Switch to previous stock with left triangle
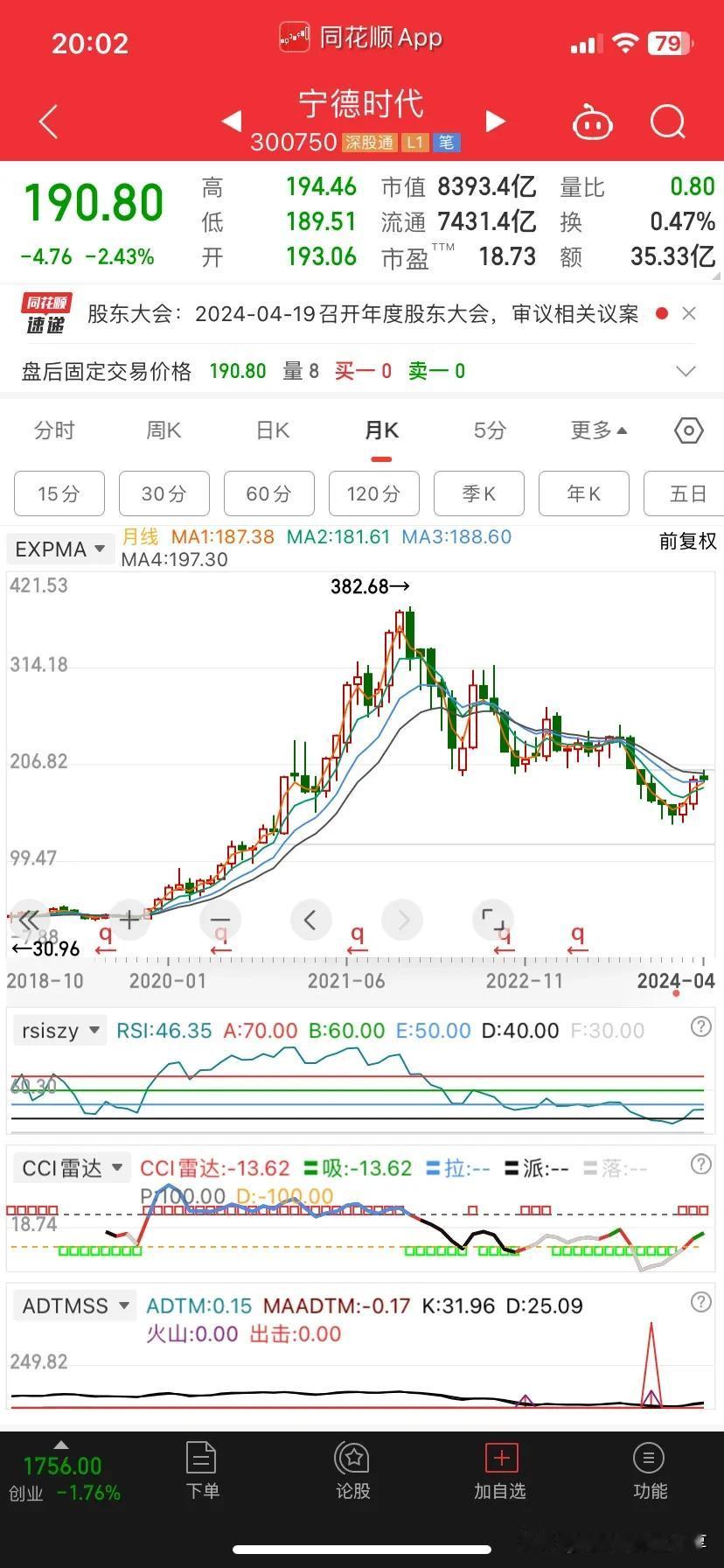 tap(232, 122)
